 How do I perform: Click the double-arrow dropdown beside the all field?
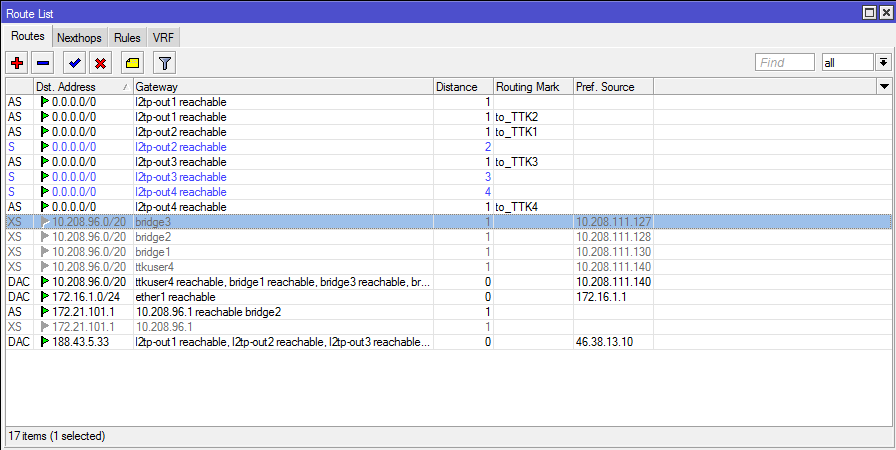click(x=883, y=63)
